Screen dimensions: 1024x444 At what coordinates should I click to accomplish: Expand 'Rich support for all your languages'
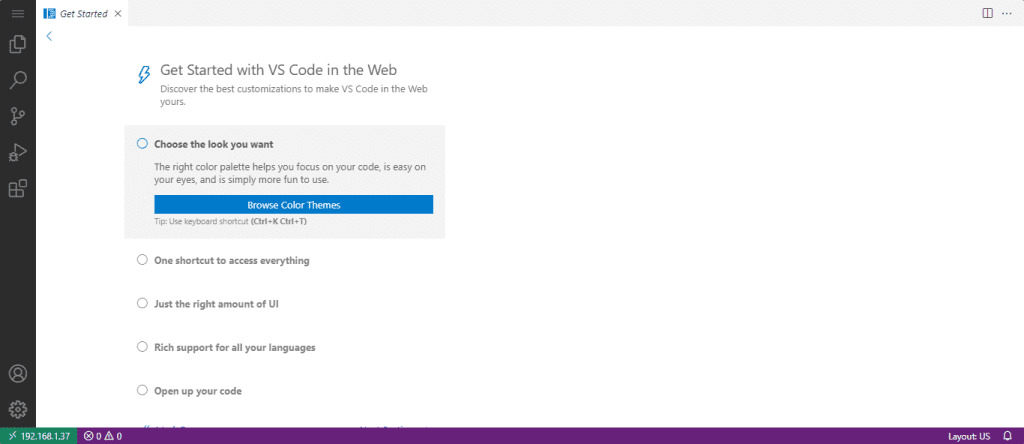236,347
